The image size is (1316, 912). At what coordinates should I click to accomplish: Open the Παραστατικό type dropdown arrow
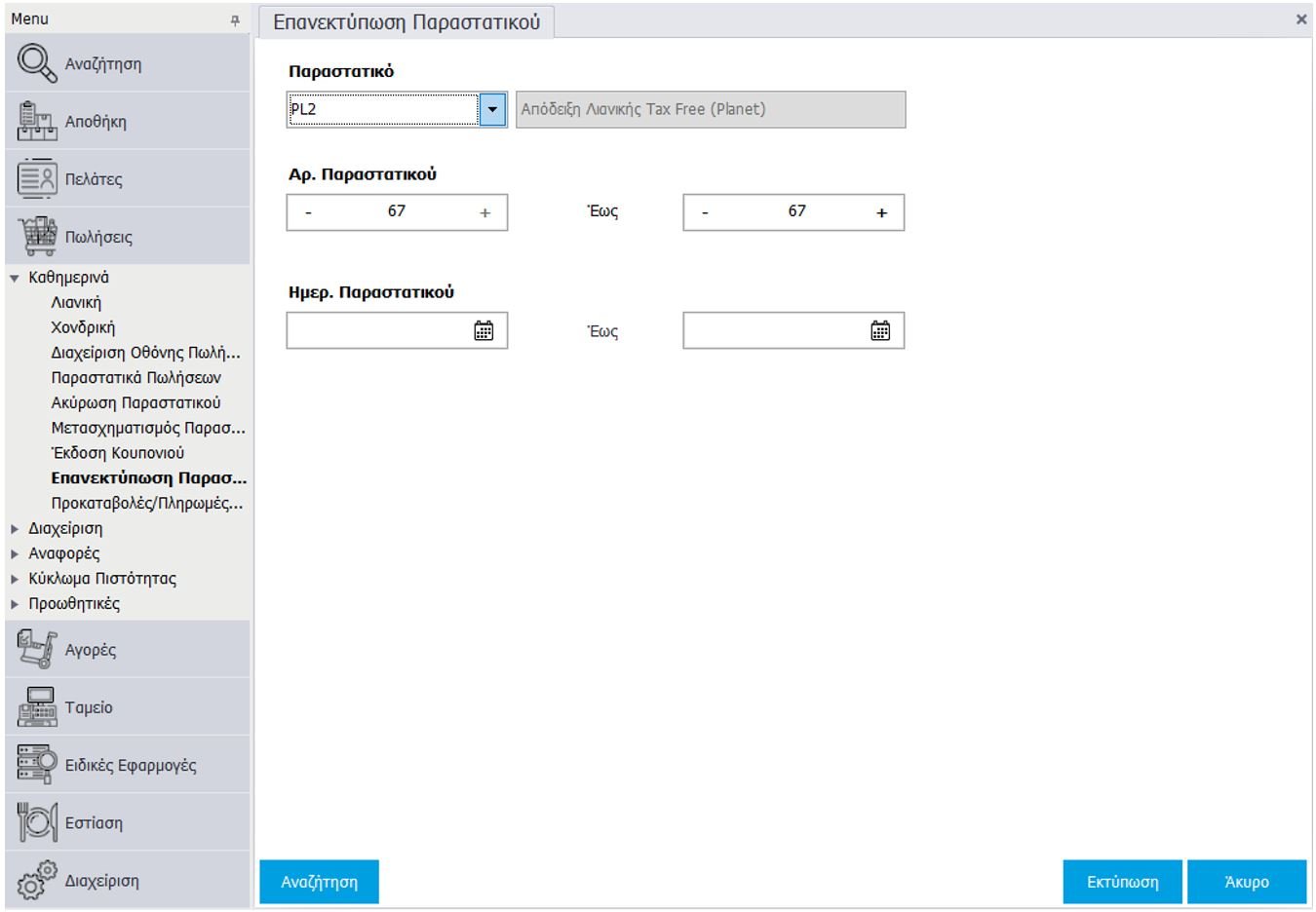pyautogui.click(x=492, y=109)
